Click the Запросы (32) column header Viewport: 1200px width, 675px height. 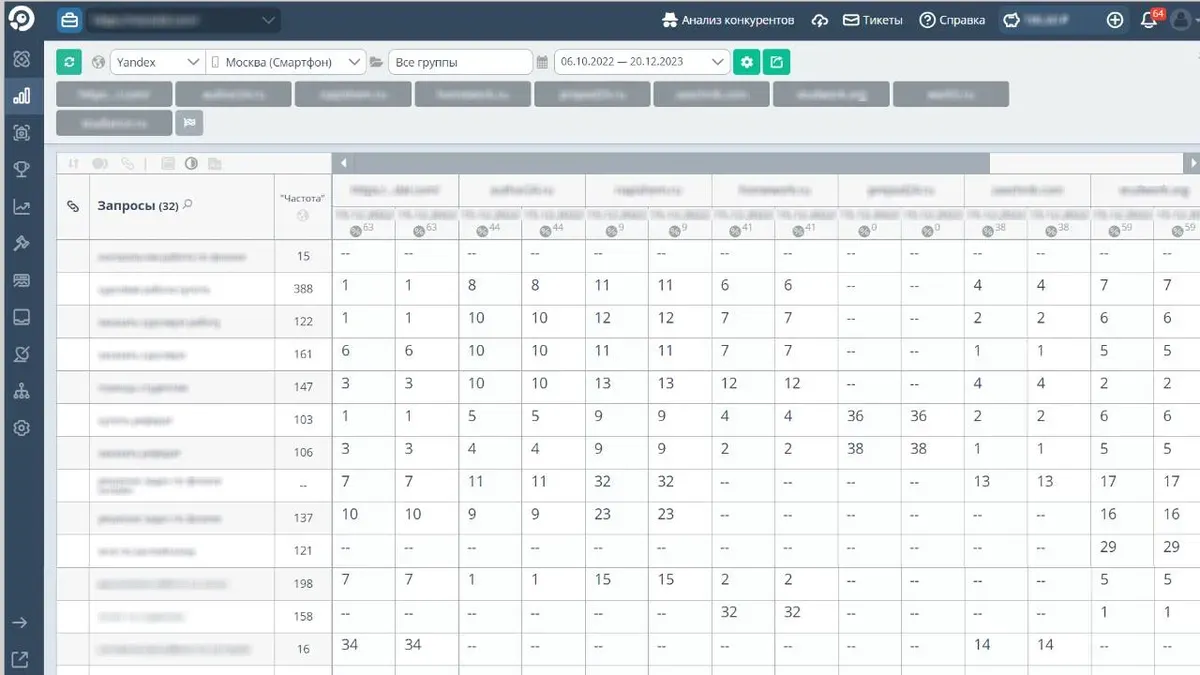coord(182,206)
